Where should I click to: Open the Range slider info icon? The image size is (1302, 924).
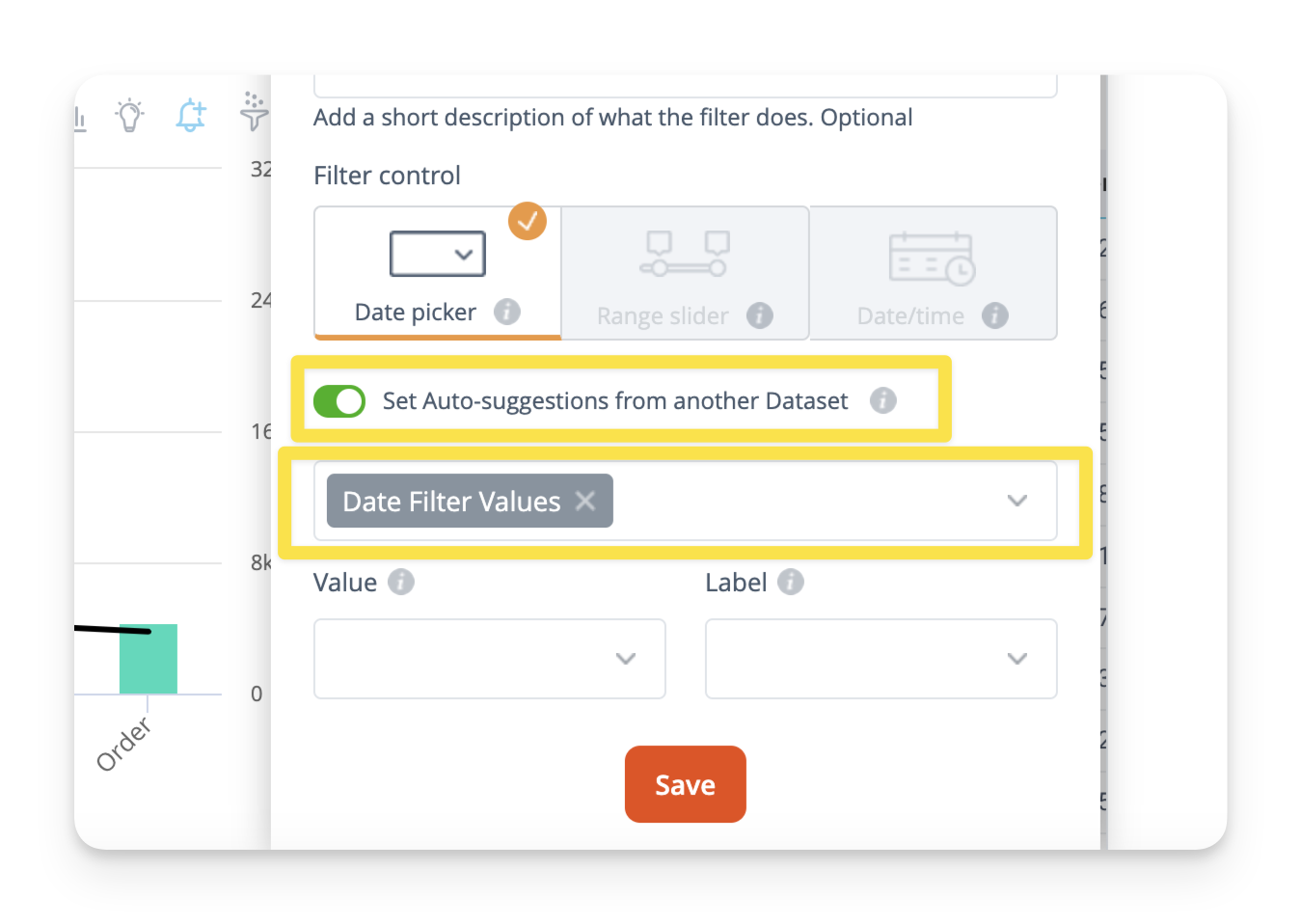tap(760, 315)
